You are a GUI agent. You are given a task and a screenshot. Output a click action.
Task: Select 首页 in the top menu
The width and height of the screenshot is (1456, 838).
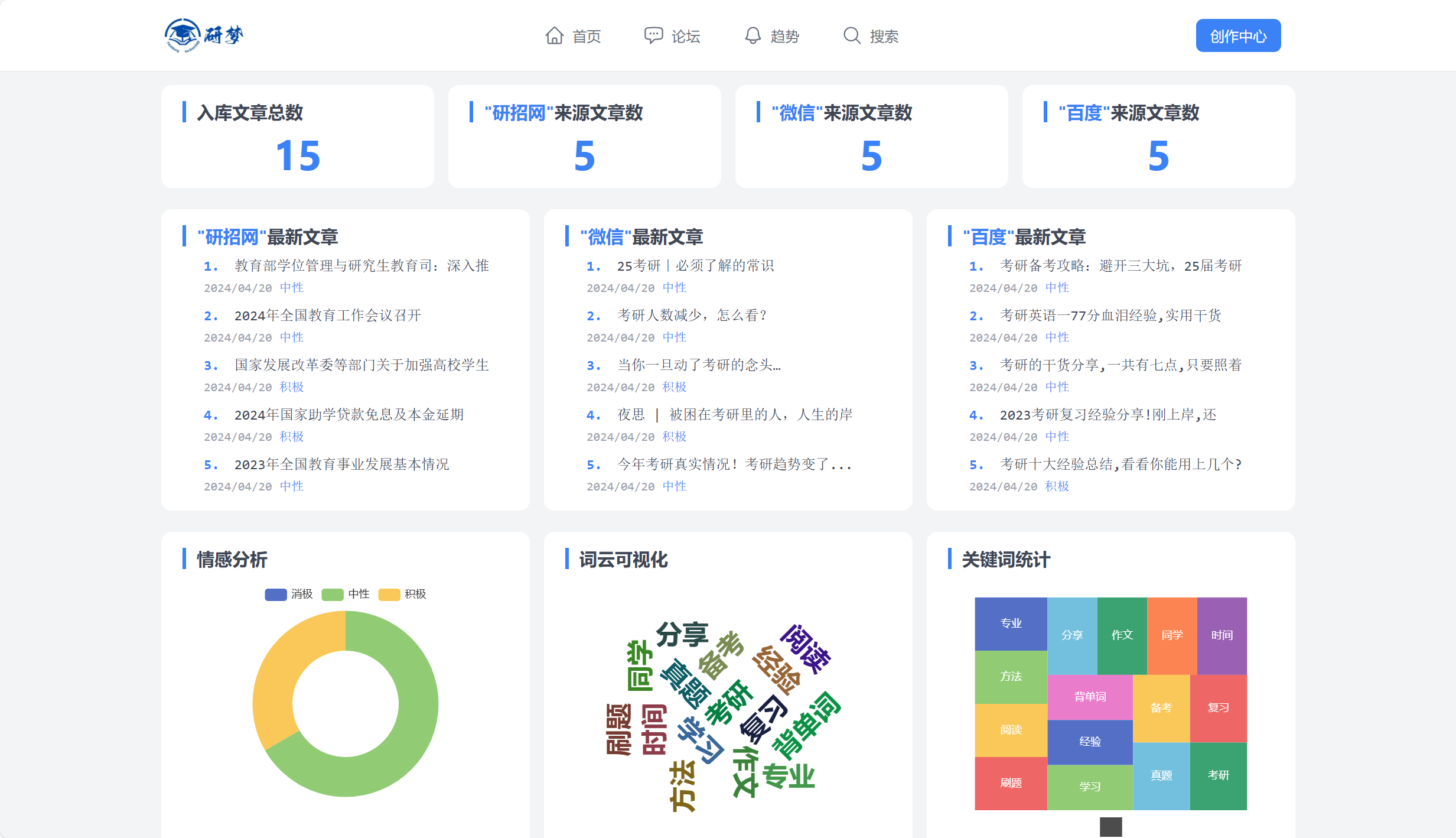click(x=587, y=35)
